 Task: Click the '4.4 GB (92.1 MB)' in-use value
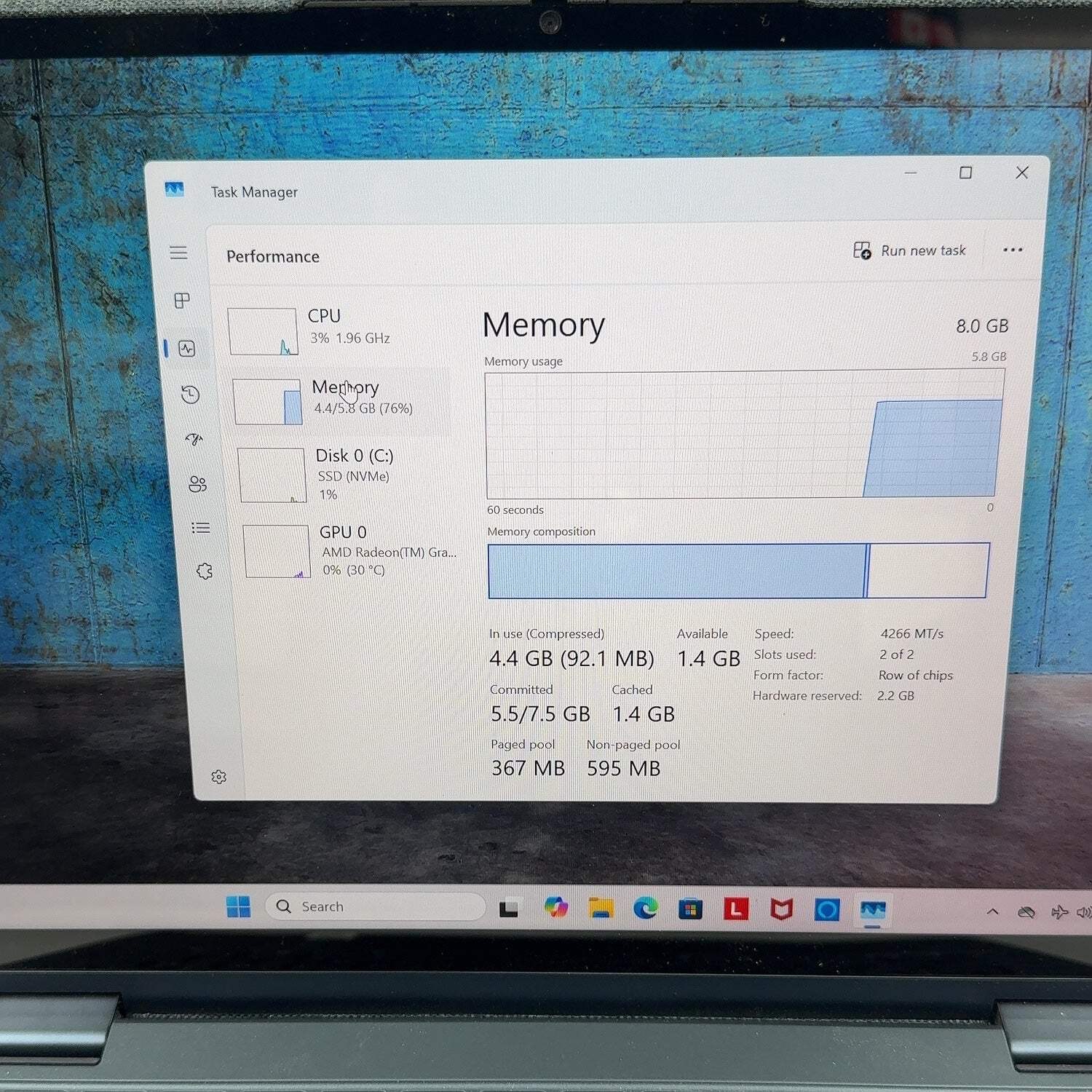click(x=571, y=659)
